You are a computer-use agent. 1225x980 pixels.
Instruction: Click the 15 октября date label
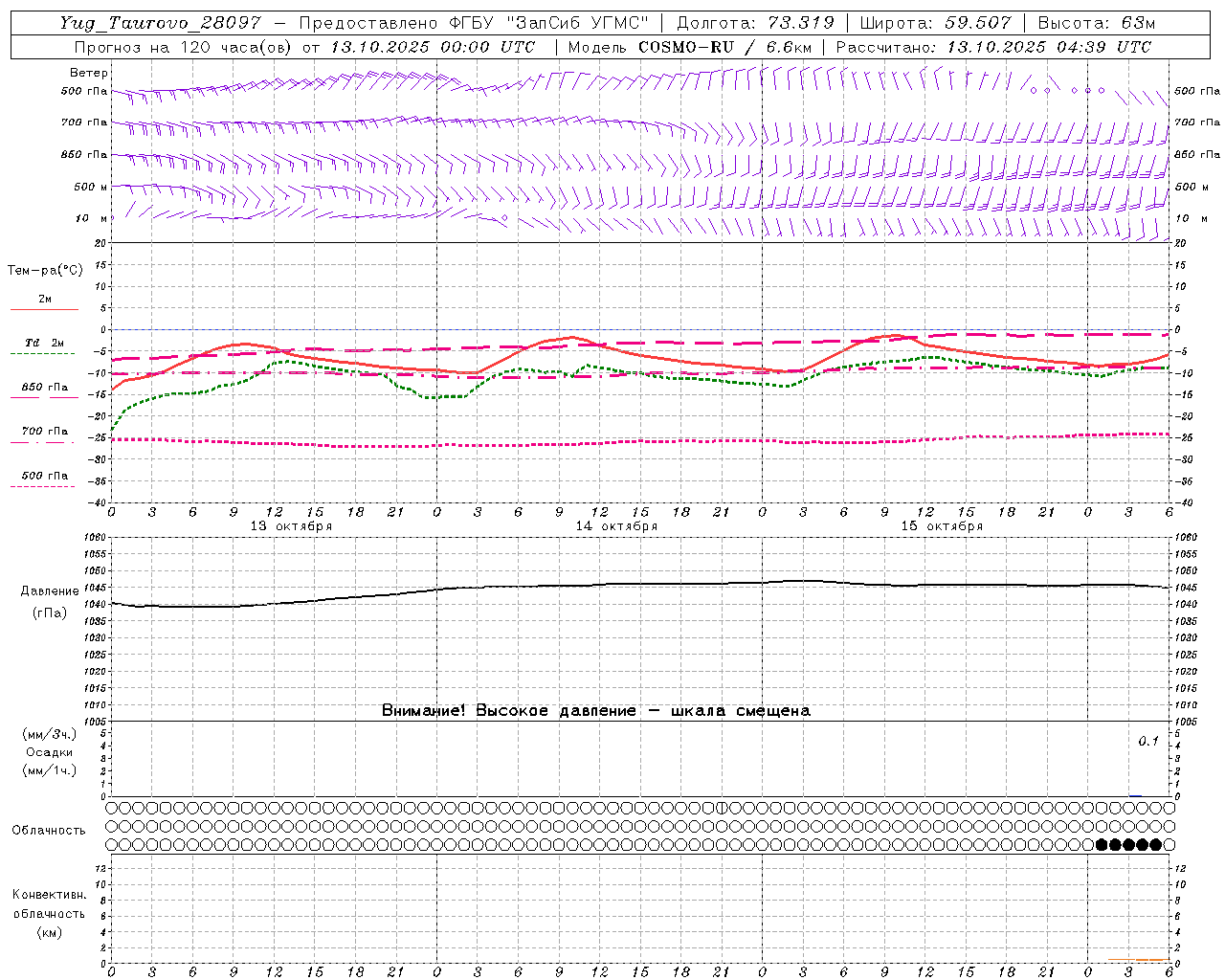point(942,526)
